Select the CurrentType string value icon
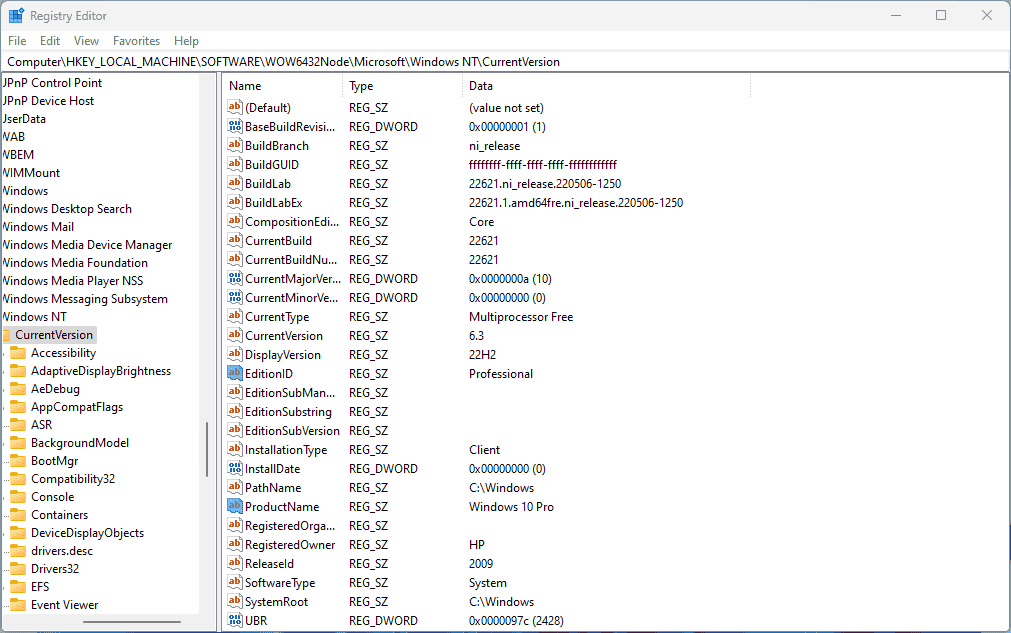 235,316
